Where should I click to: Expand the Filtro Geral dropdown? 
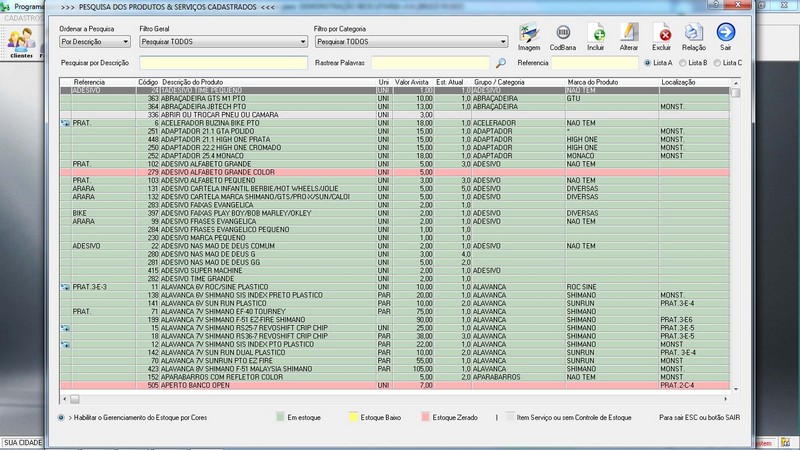(x=223, y=42)
